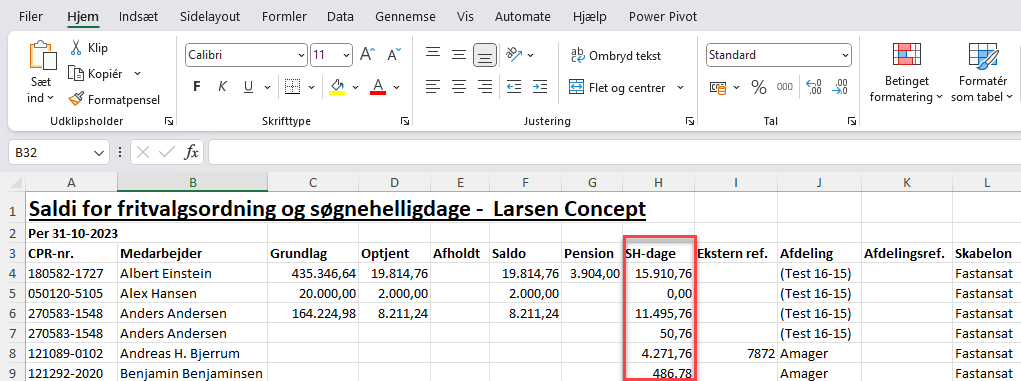
Task: Open Justering dialog launcher
Action: 689,121
